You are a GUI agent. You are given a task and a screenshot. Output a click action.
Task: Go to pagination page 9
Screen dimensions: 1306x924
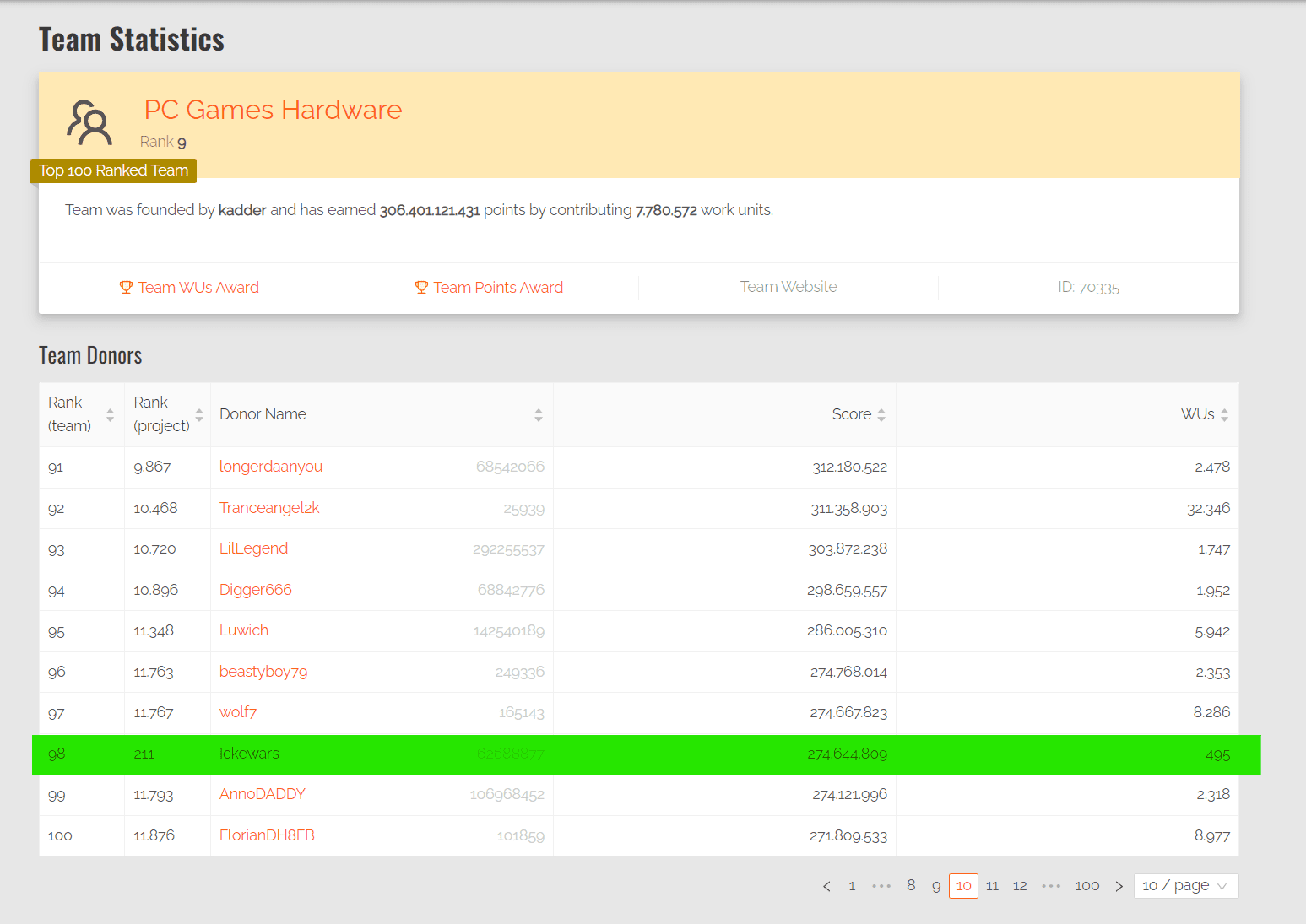pos(936,886)
